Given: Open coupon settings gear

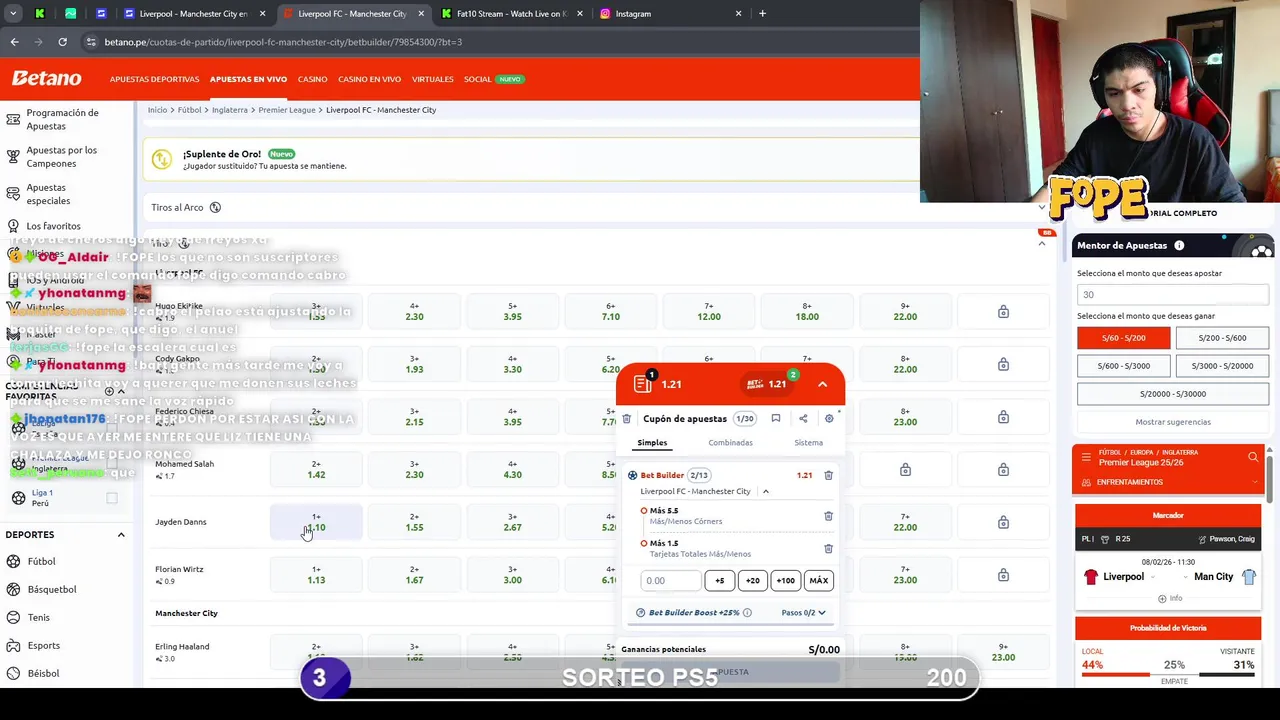Looking at the screenshot, I should pos(829,419).
